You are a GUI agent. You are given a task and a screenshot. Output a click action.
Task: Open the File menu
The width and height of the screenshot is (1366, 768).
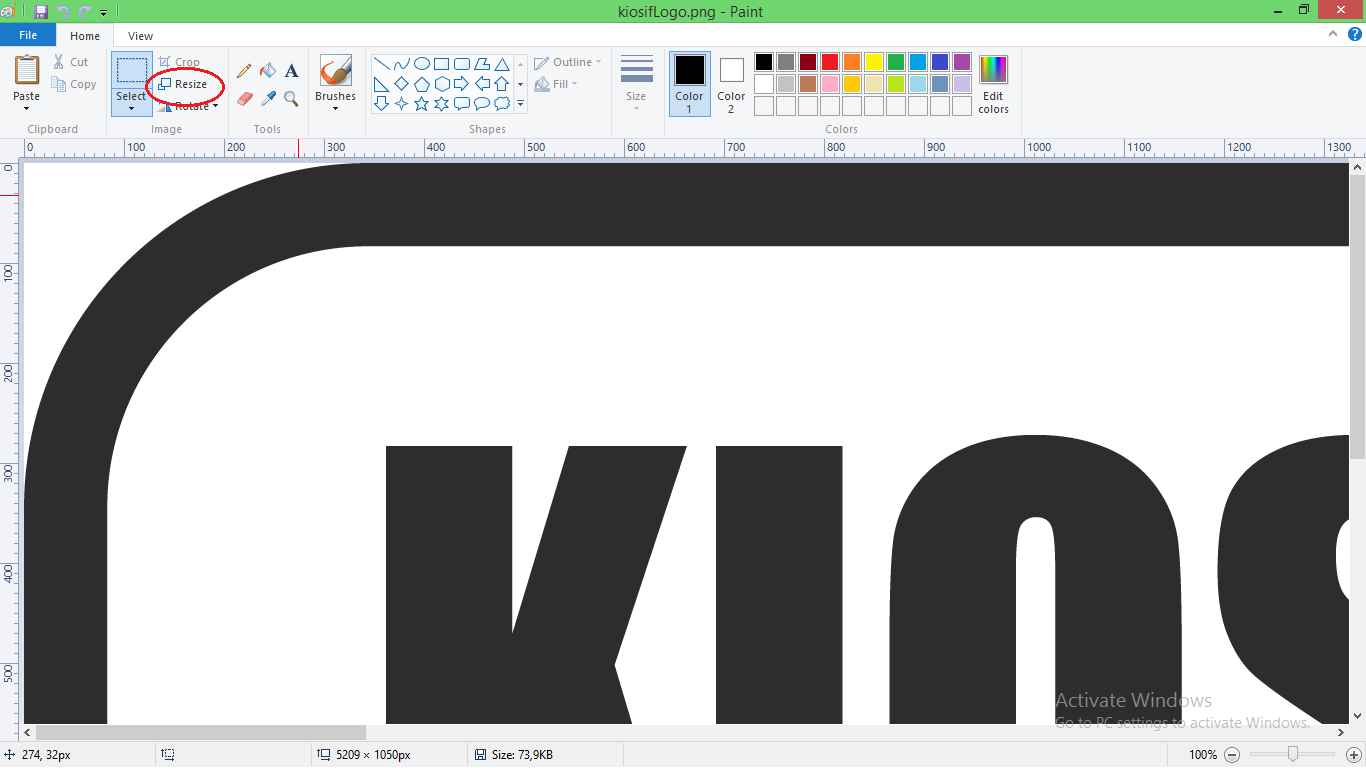(x=28, y=35)
